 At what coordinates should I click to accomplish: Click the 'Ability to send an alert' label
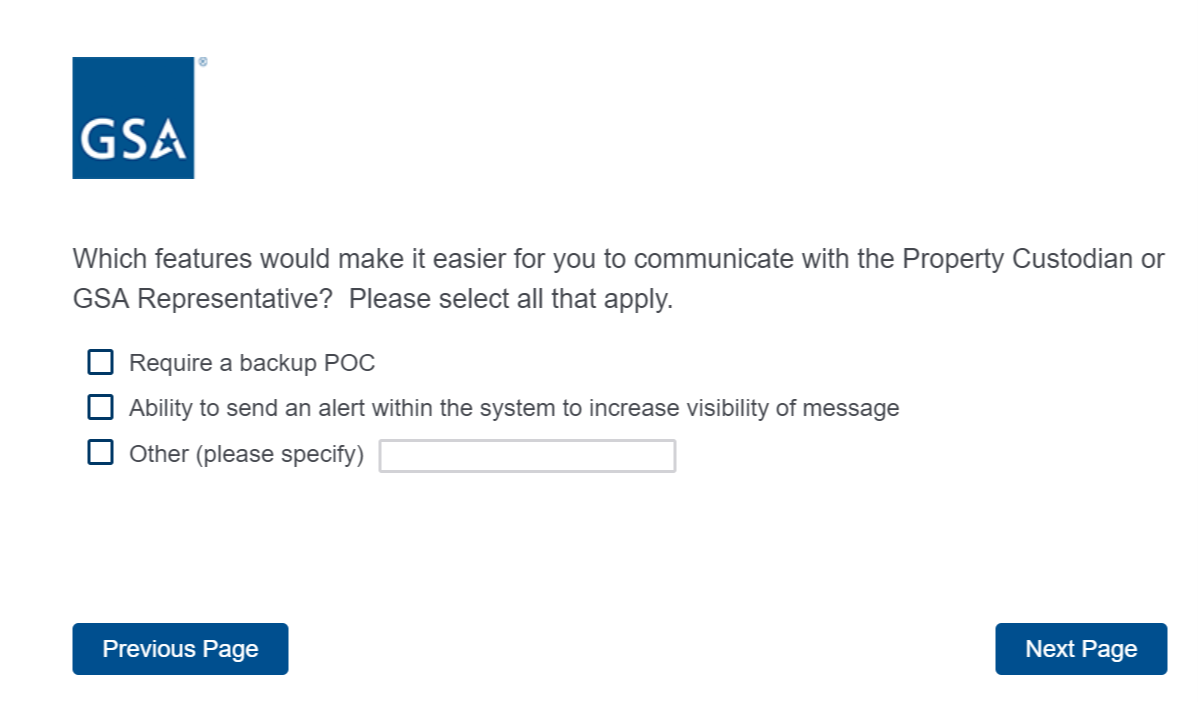(514, 408)
